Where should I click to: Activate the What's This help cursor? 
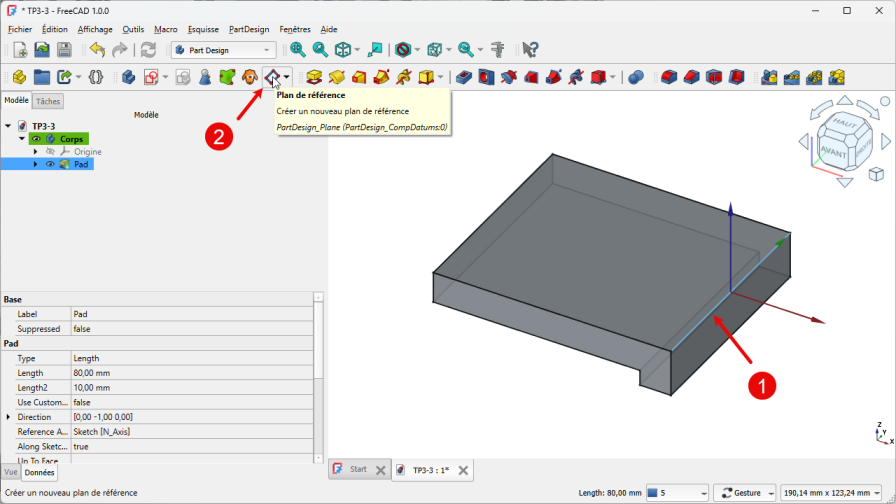[x=530, y=50]
